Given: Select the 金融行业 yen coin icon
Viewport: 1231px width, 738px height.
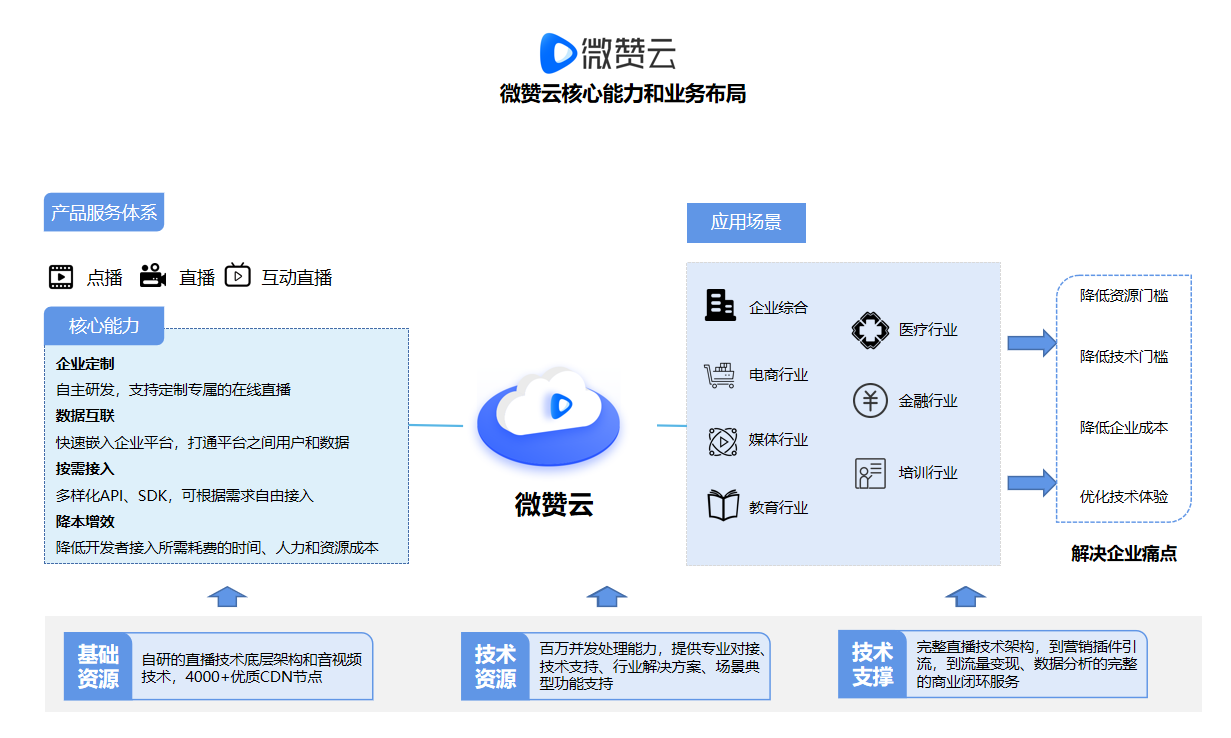Looking at the screenshot, I should click(870, 401).
